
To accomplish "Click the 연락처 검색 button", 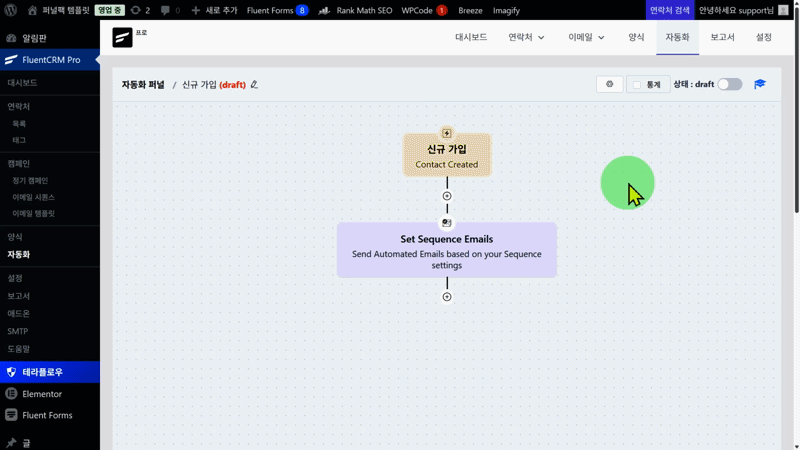I will click(x=669, y=10).
